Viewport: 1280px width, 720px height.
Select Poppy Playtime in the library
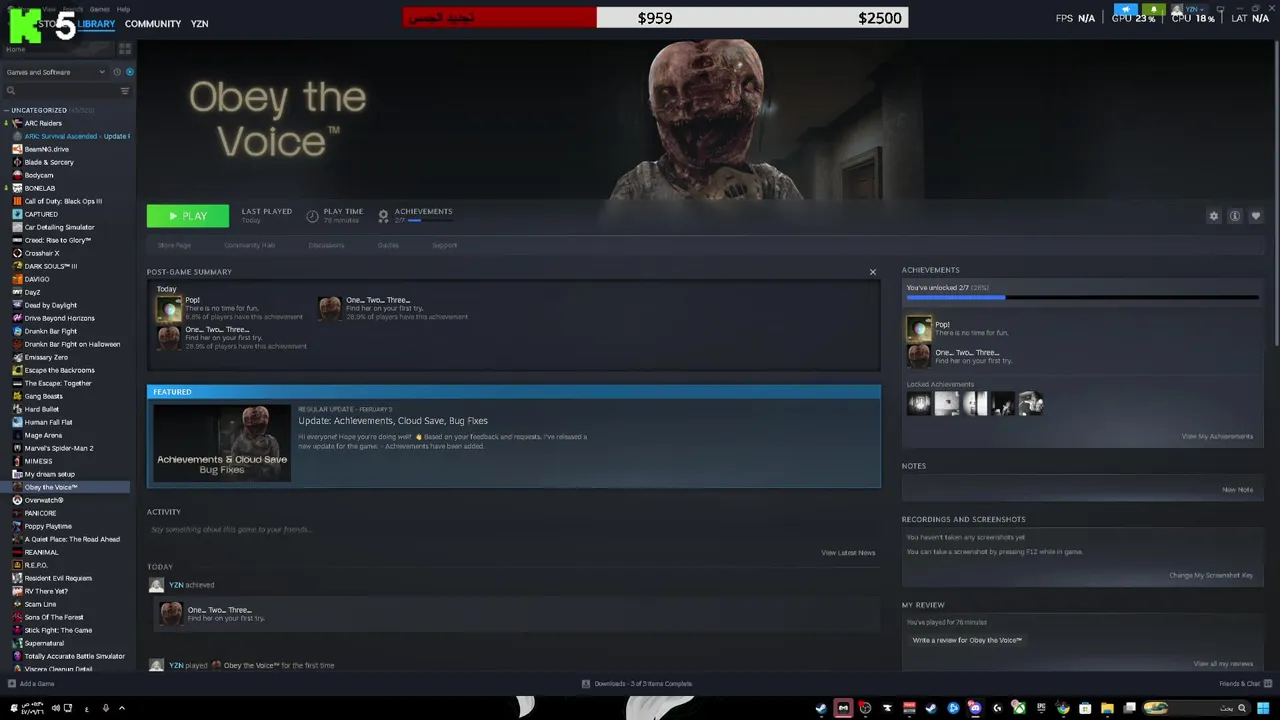48,526
